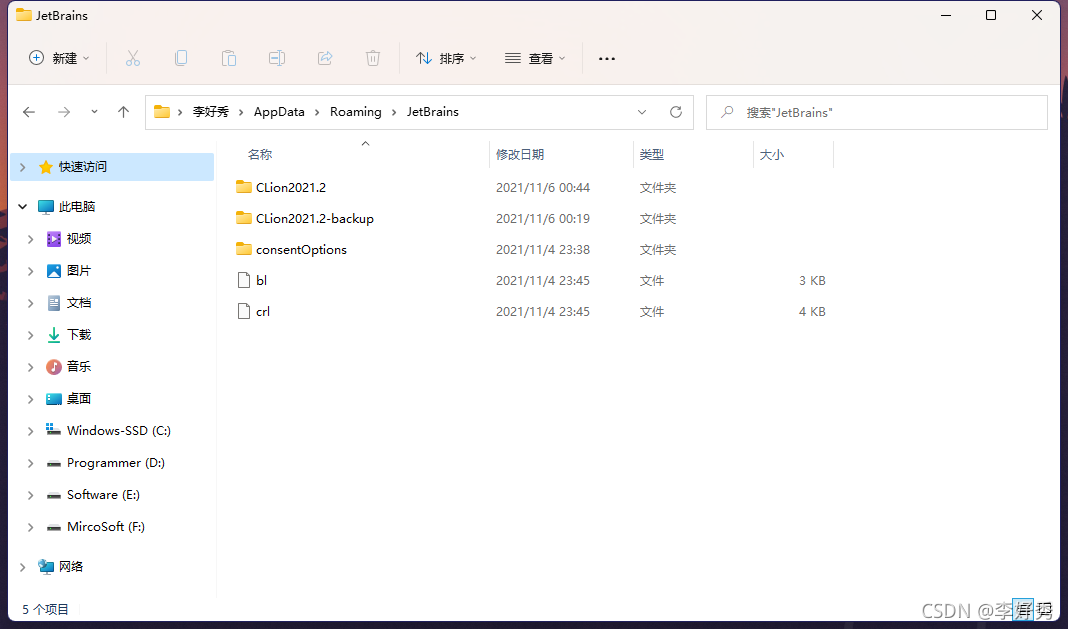
Task: Click the Roaming breadcrumb segment
Action: (356, 112)
